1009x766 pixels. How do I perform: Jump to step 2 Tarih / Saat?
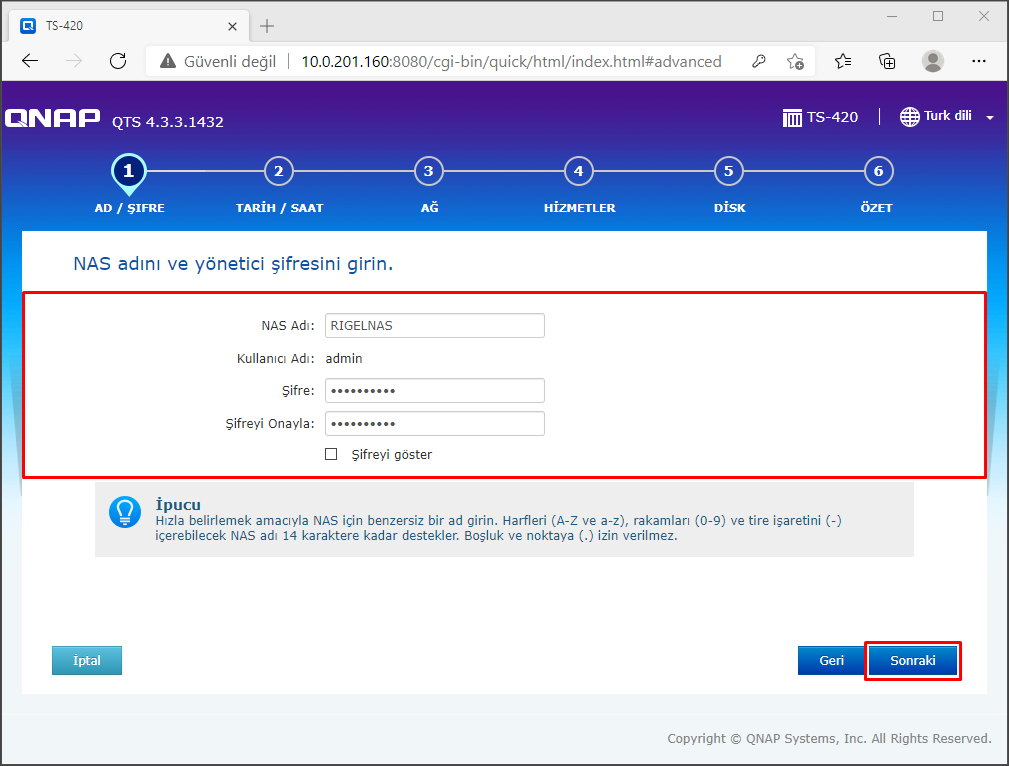[278, 171]
